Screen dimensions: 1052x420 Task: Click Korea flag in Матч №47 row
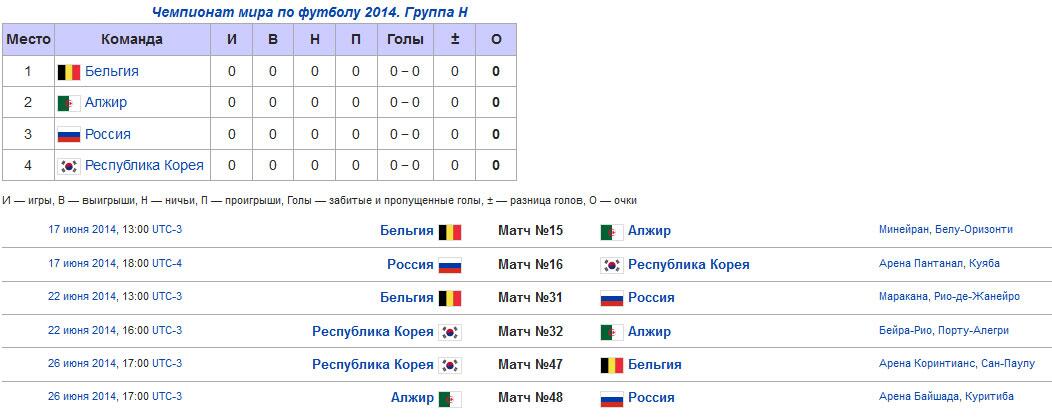pyautogui.click(x=449, y=365)
